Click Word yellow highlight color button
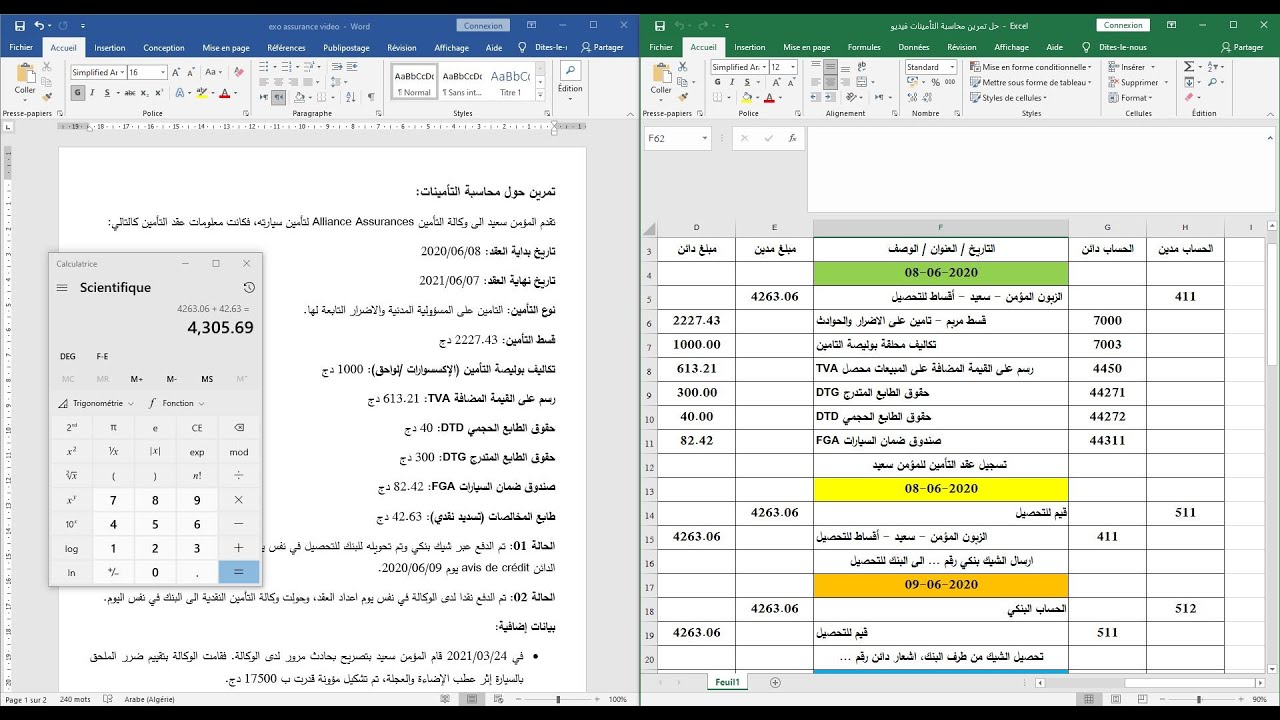The height and width of the screenshot is (720, 1280). [x=202, y=93]
